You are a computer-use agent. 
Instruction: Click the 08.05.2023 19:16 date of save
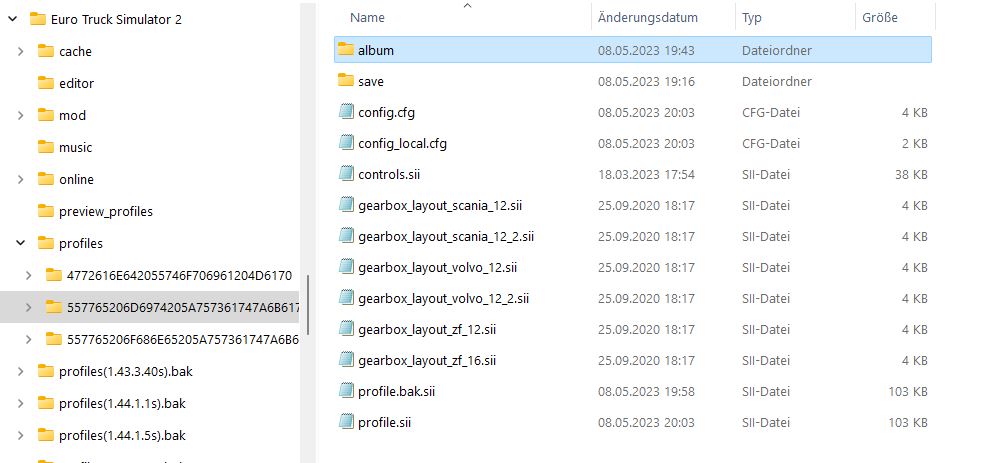(646, 81)
